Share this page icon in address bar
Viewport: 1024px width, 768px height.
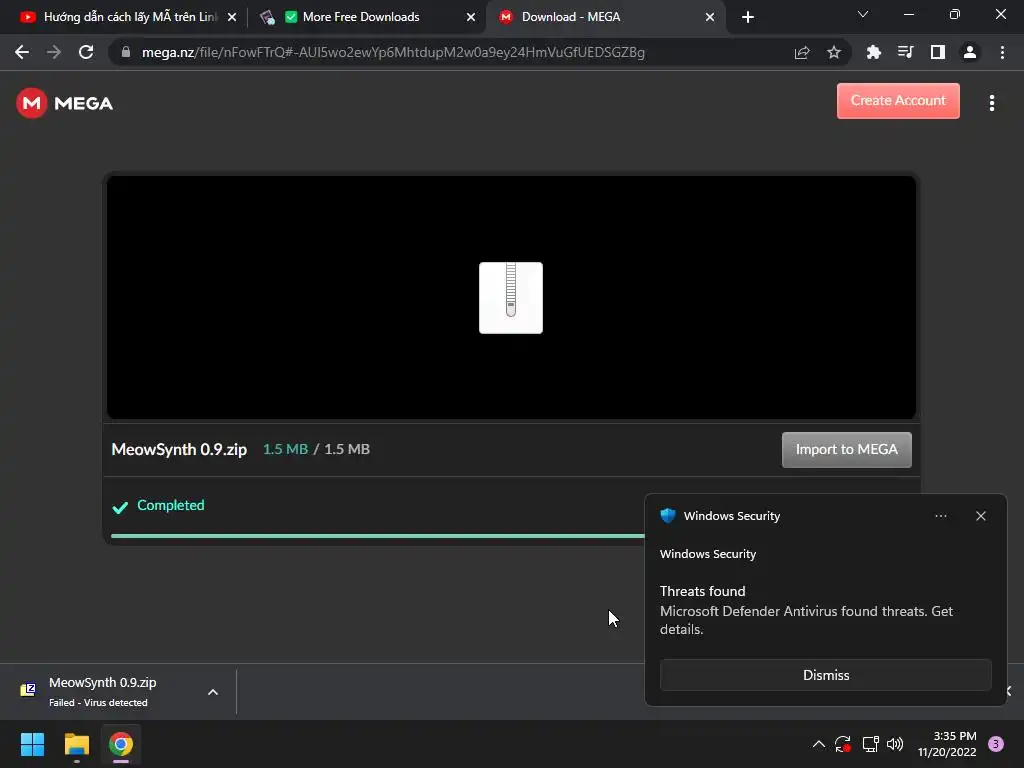click(802, 52)
